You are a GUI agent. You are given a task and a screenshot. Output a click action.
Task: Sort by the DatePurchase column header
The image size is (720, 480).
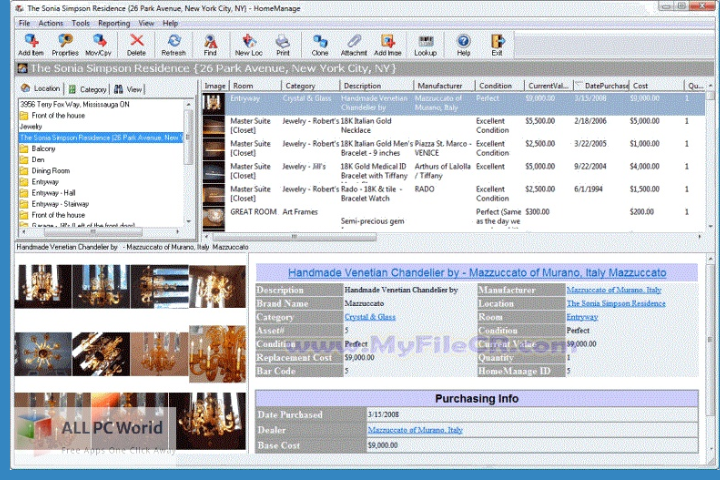(x=601, y=85)
